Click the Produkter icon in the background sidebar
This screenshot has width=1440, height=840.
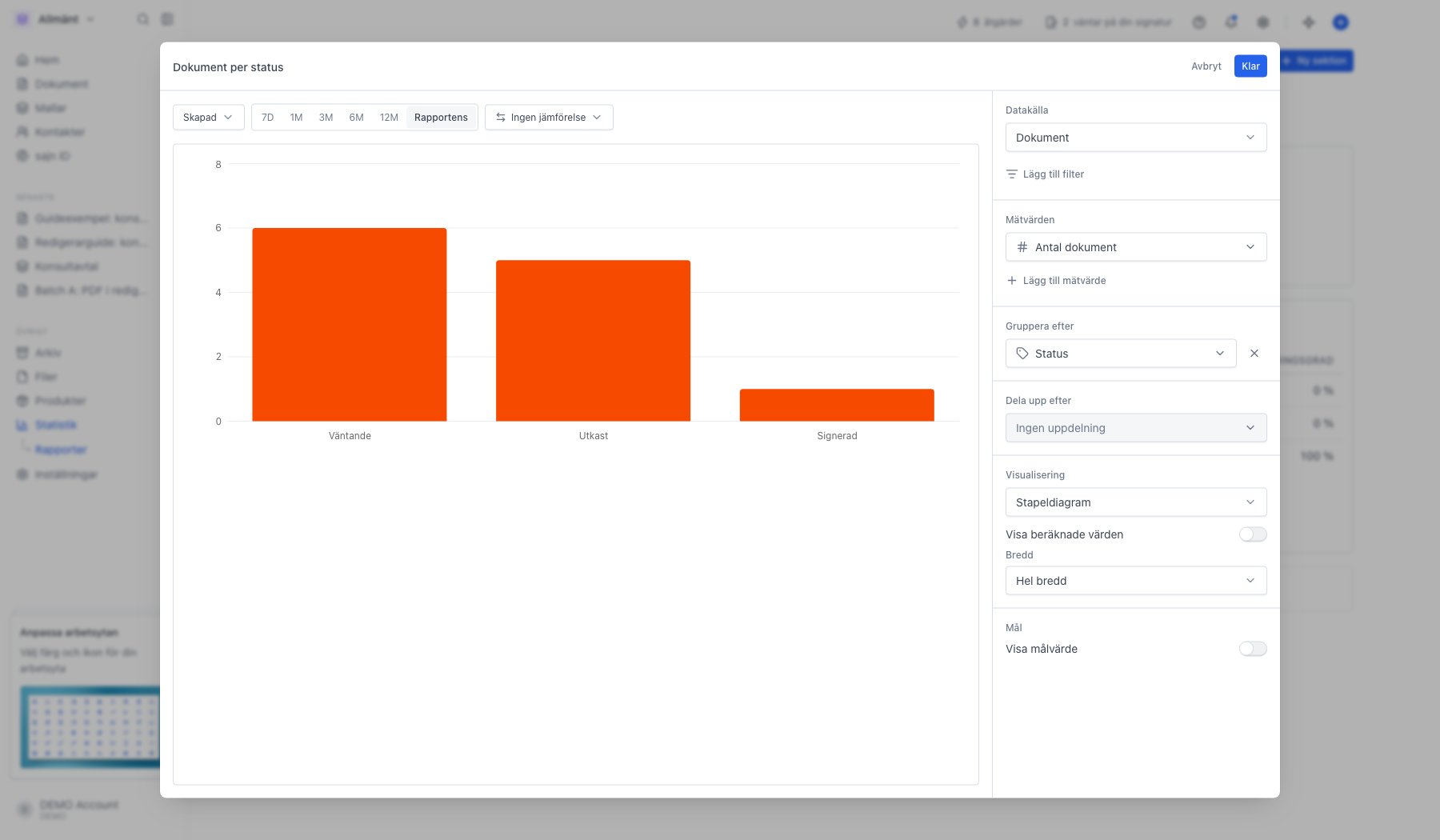click(x=23, y=401)
